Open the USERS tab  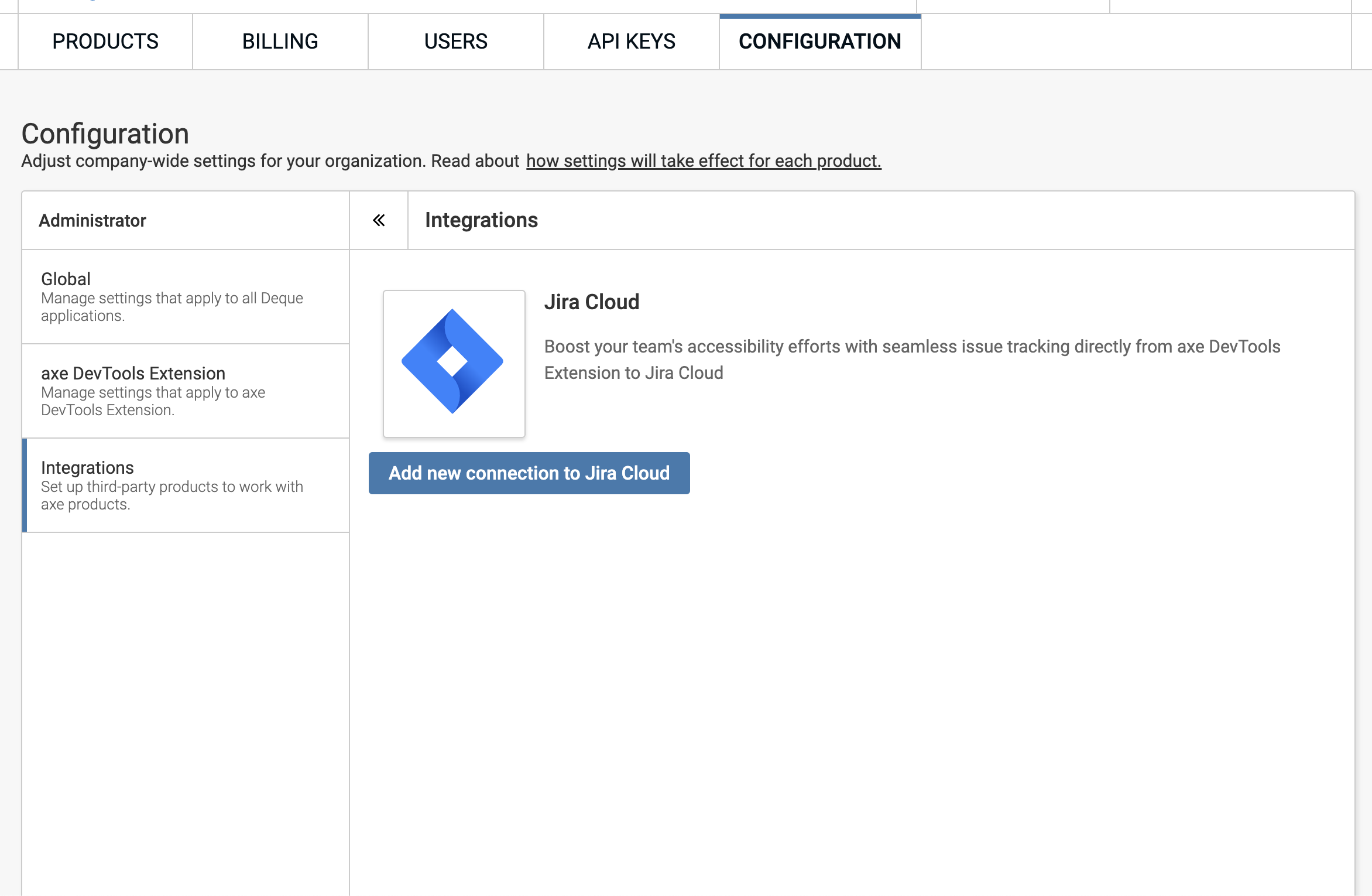(x=456, y=41)
